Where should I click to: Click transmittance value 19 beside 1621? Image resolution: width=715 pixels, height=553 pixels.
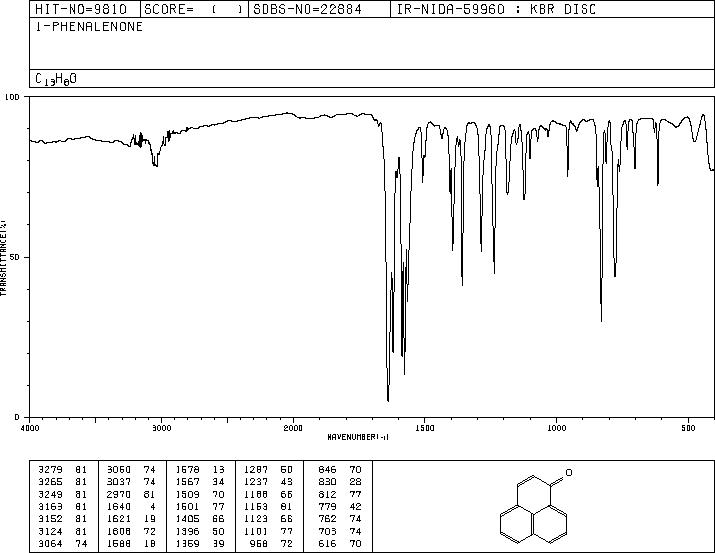tap(150, 519)
